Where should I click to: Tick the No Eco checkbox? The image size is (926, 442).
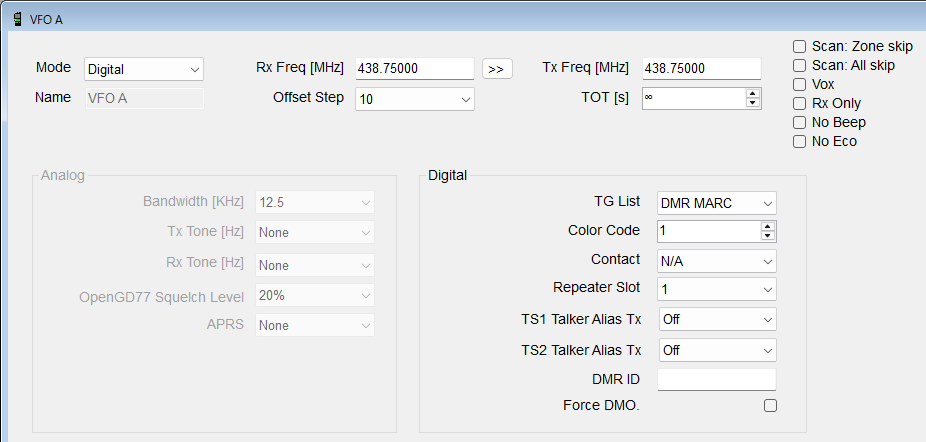pos(799,141)
